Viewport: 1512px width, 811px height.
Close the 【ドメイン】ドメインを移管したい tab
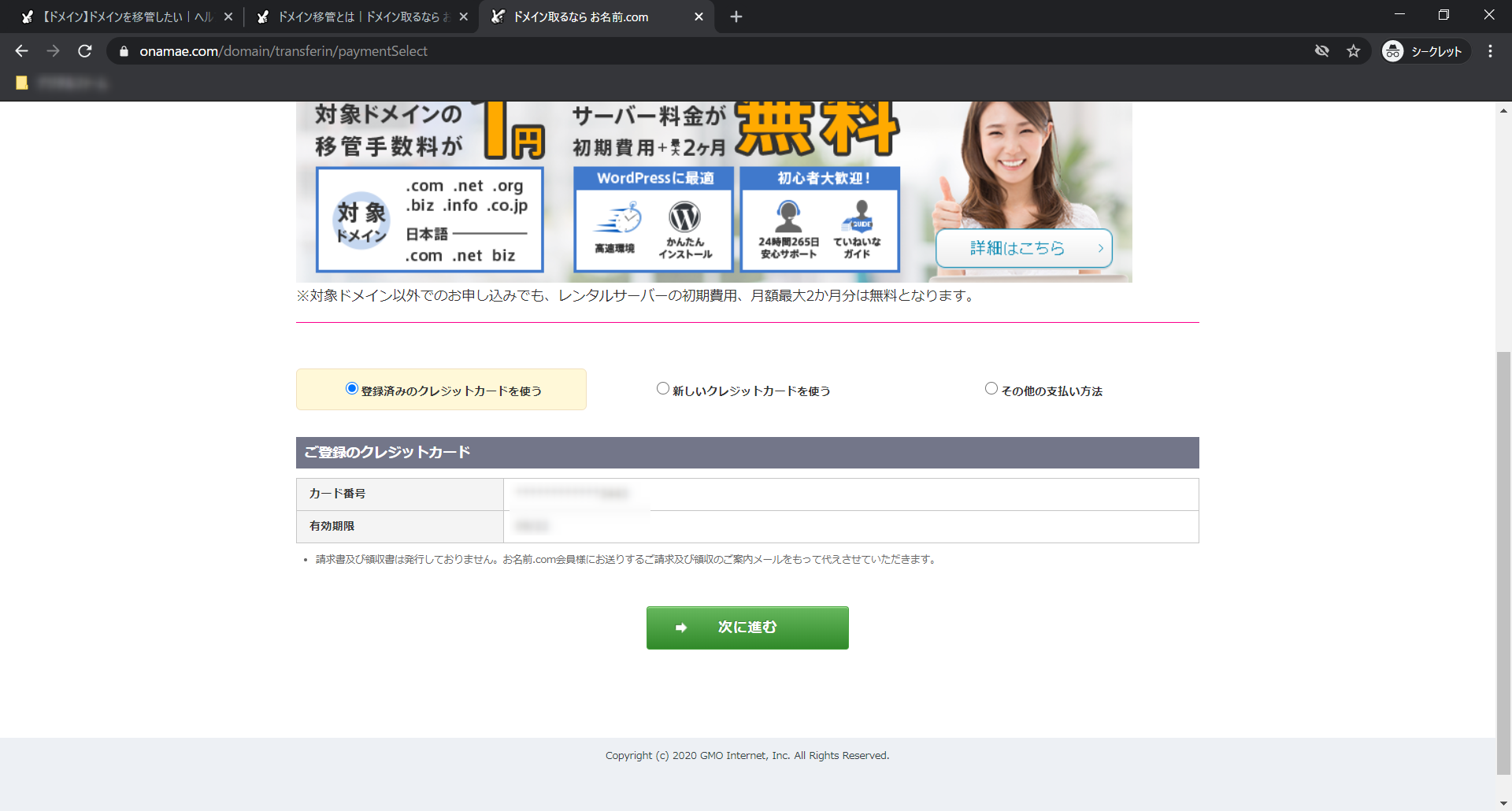pos(228,17)
